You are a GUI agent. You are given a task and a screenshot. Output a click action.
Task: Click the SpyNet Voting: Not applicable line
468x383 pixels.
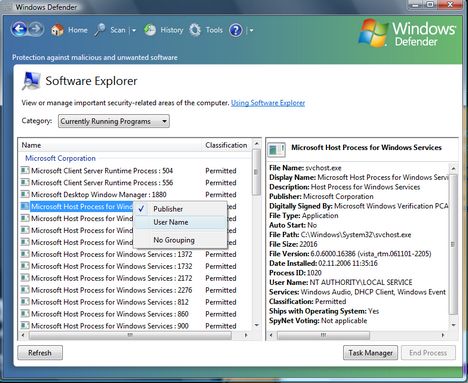click(x=318, y=321)
